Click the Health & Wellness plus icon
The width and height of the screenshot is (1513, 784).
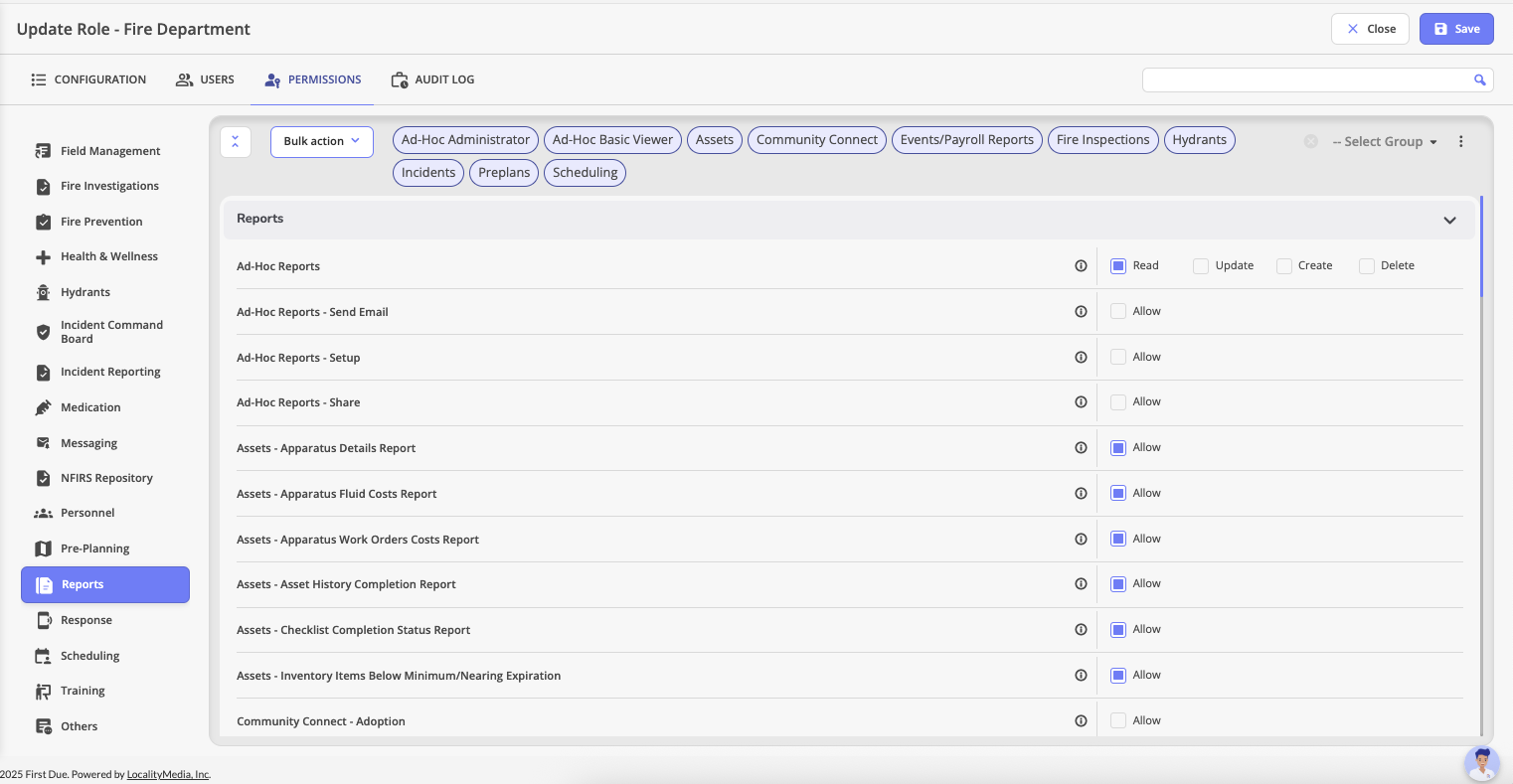43,256
